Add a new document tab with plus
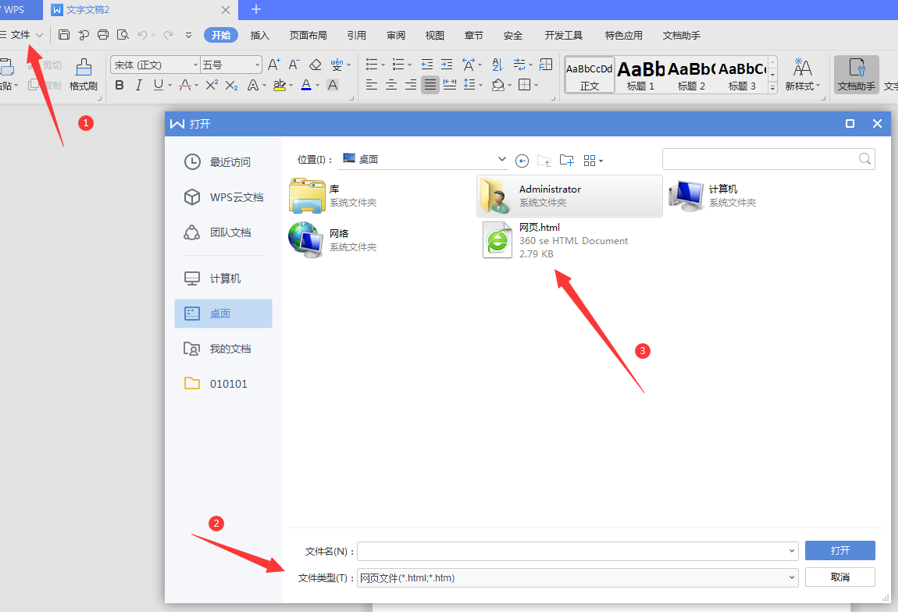Viewport: 898px width, 612px height. tap(256, 9)
